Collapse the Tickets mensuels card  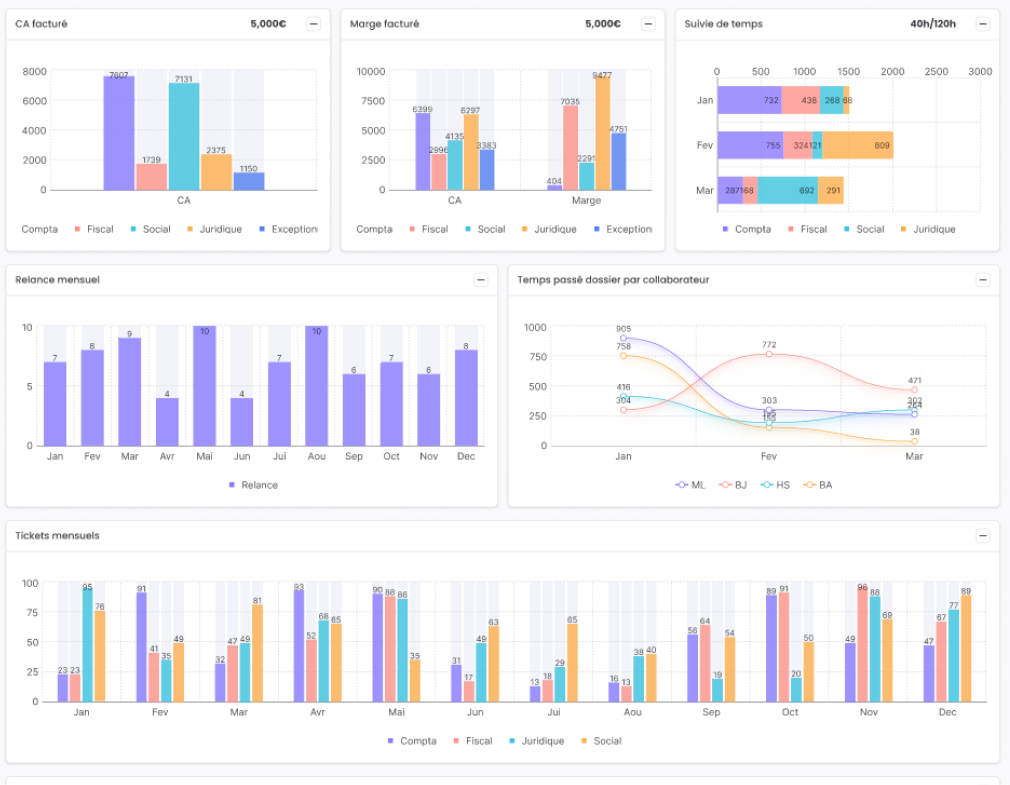coord(983,535)
